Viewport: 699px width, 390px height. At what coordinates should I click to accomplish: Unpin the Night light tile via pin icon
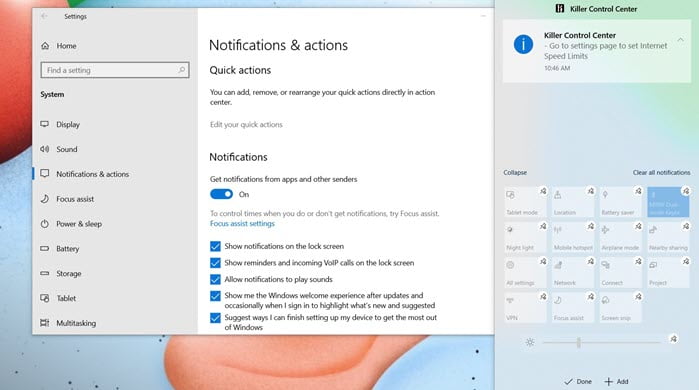tap(543, 226)
